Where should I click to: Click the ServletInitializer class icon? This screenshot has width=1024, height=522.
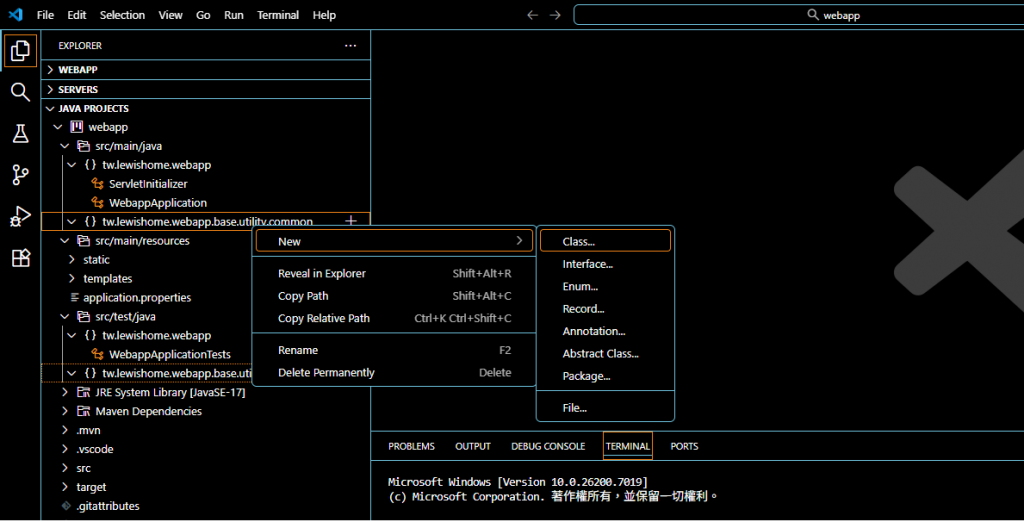(97, 184)
